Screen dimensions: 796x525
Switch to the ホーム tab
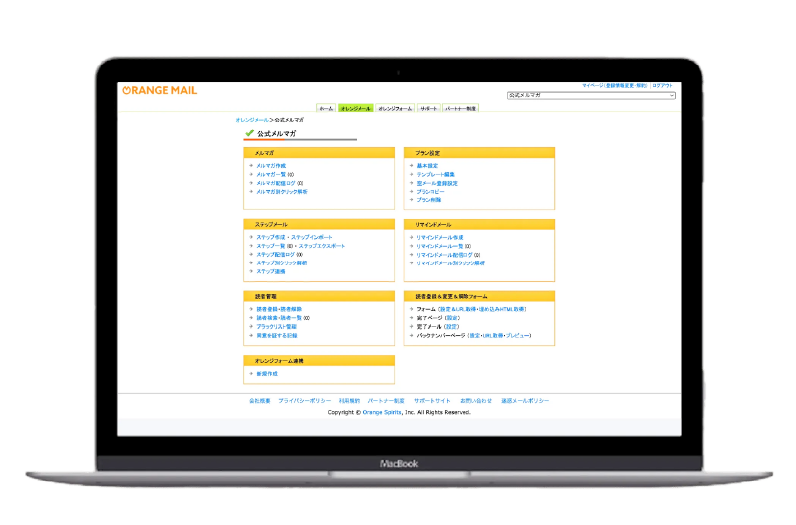(x=326, y=107)
